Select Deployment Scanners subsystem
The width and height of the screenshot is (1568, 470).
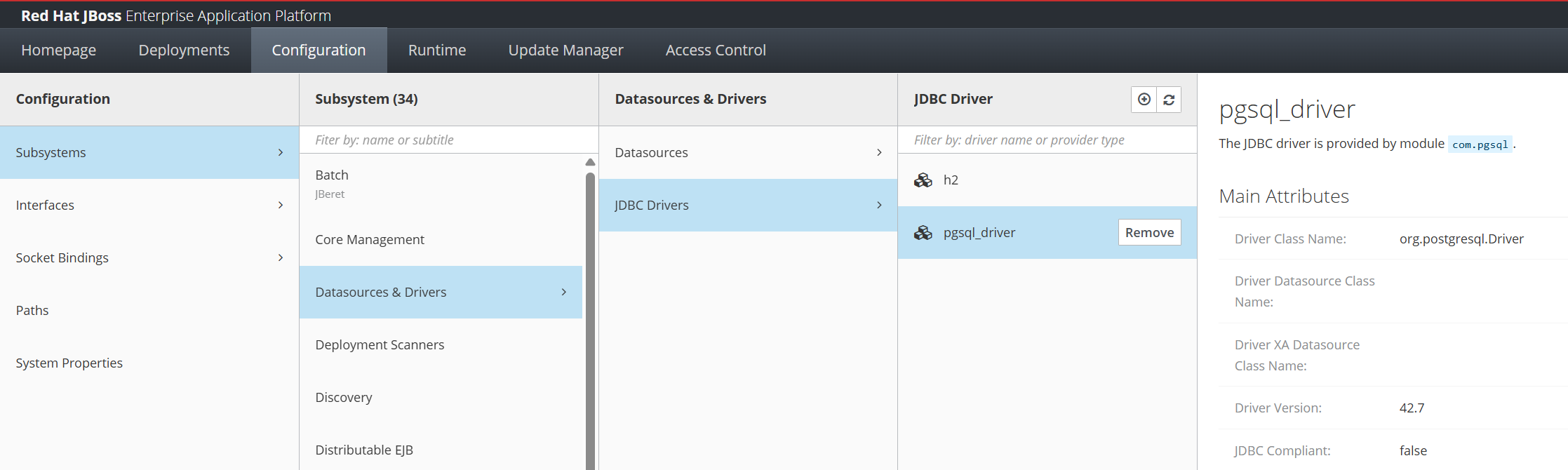tap(441, 344)
